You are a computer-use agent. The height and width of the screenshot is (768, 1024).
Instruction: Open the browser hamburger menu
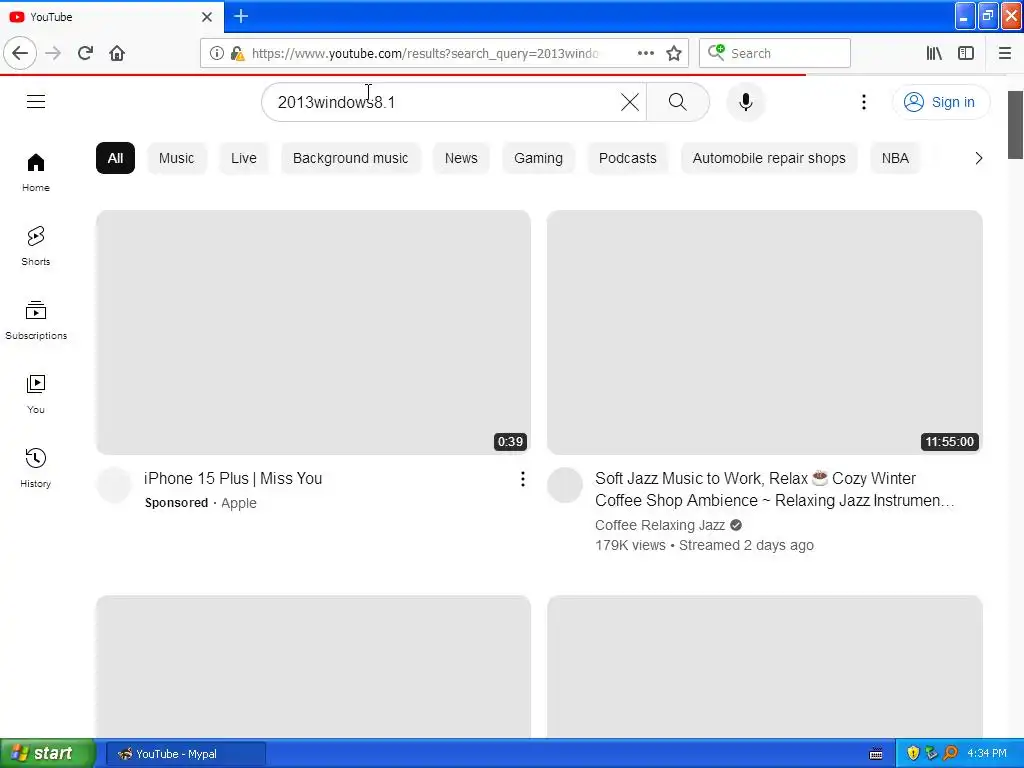(1004, 53)
